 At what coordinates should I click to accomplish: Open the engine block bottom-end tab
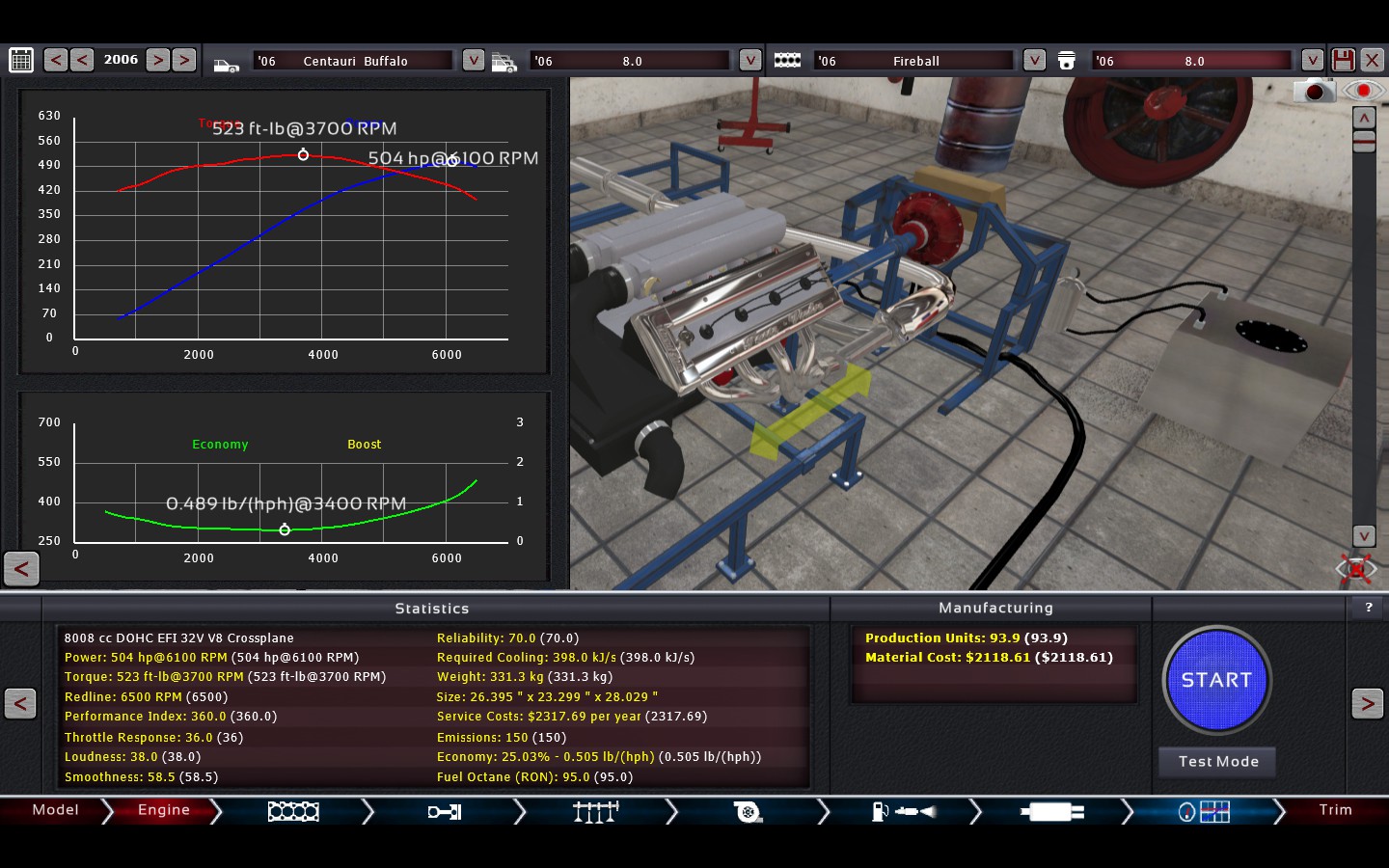[293, 812]
